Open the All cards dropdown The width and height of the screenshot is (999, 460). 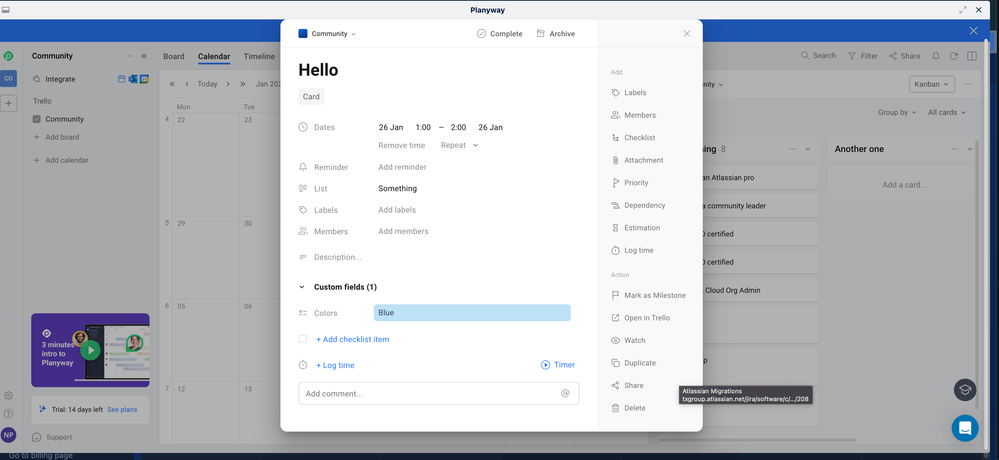(947, 112)
